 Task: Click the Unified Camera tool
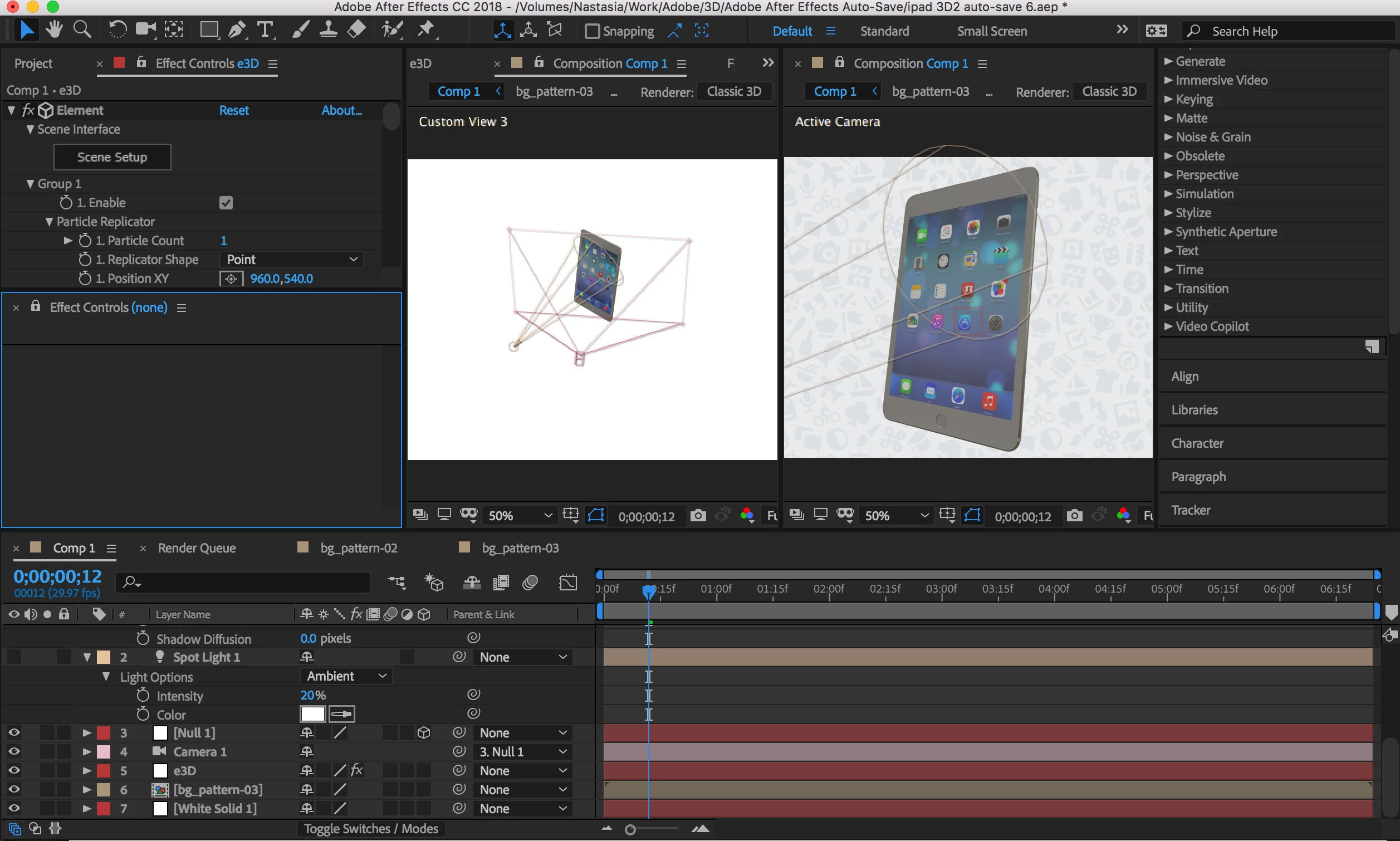145,30
